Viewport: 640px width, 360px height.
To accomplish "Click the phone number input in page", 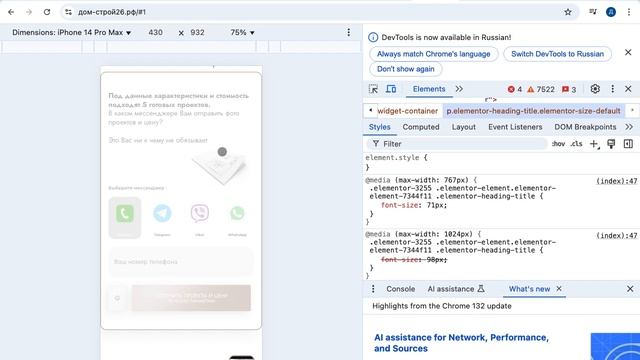I will tap(180, 262).
